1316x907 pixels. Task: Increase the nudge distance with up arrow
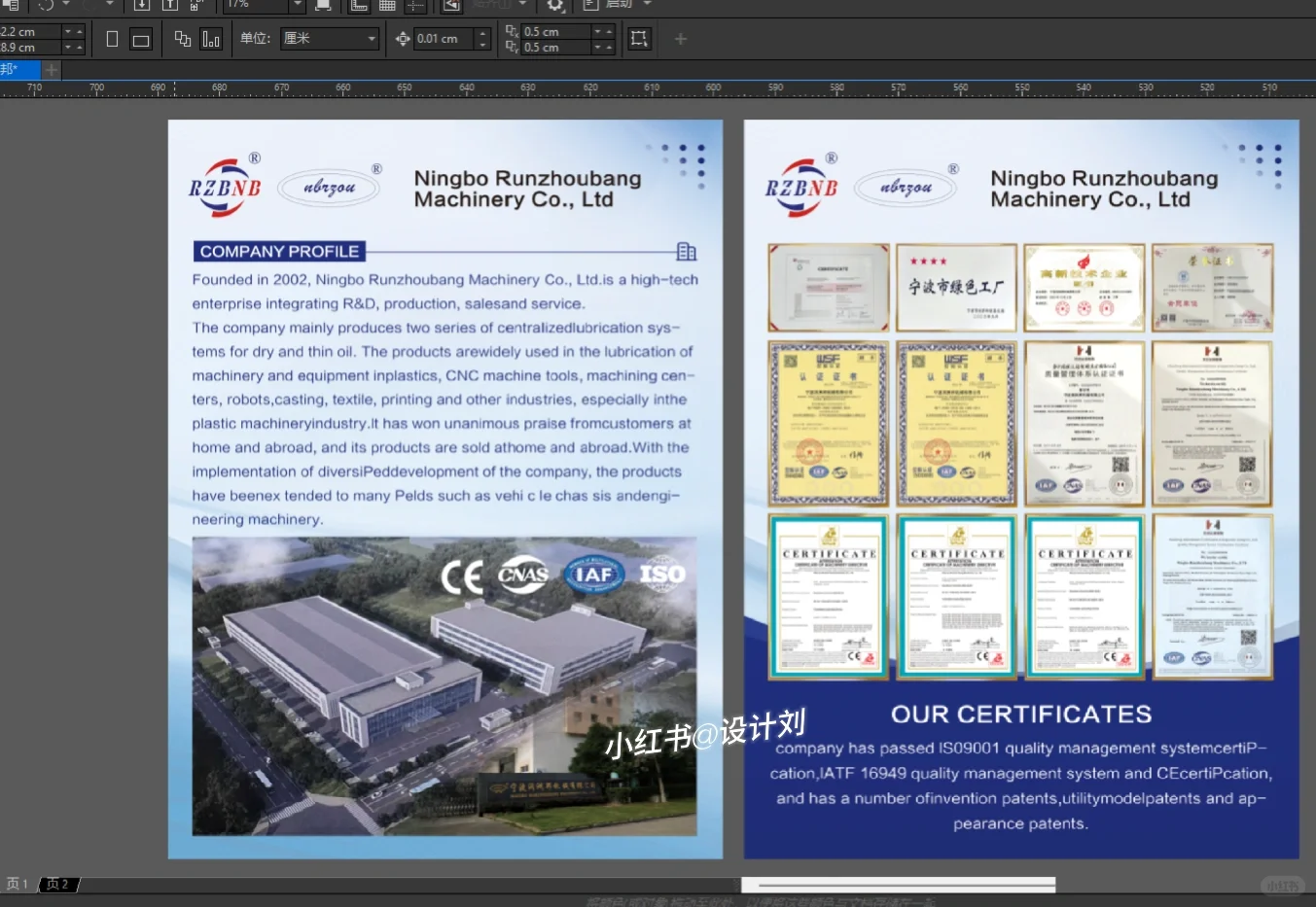(482, 34)
